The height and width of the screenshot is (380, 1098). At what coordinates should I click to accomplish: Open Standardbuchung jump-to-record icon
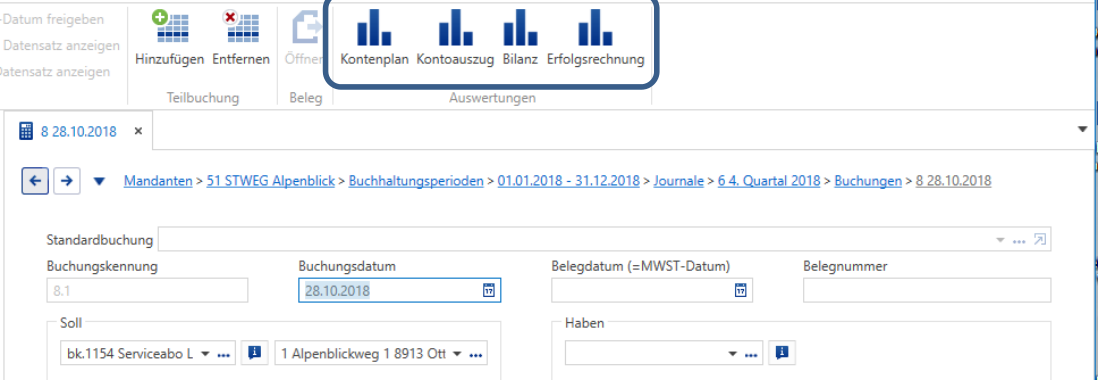[x=1039, y=240]
